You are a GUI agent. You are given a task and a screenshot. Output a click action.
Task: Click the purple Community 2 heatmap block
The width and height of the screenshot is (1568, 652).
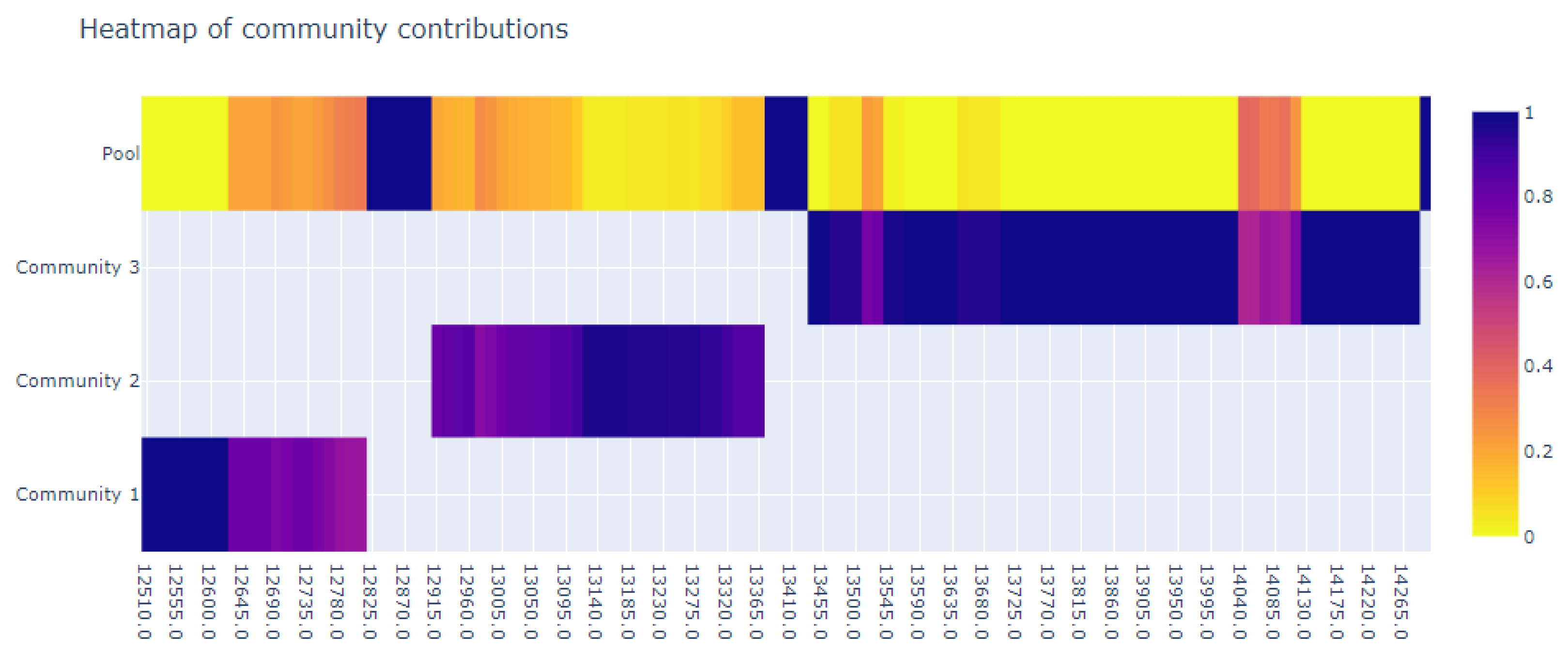pos(598,381)
